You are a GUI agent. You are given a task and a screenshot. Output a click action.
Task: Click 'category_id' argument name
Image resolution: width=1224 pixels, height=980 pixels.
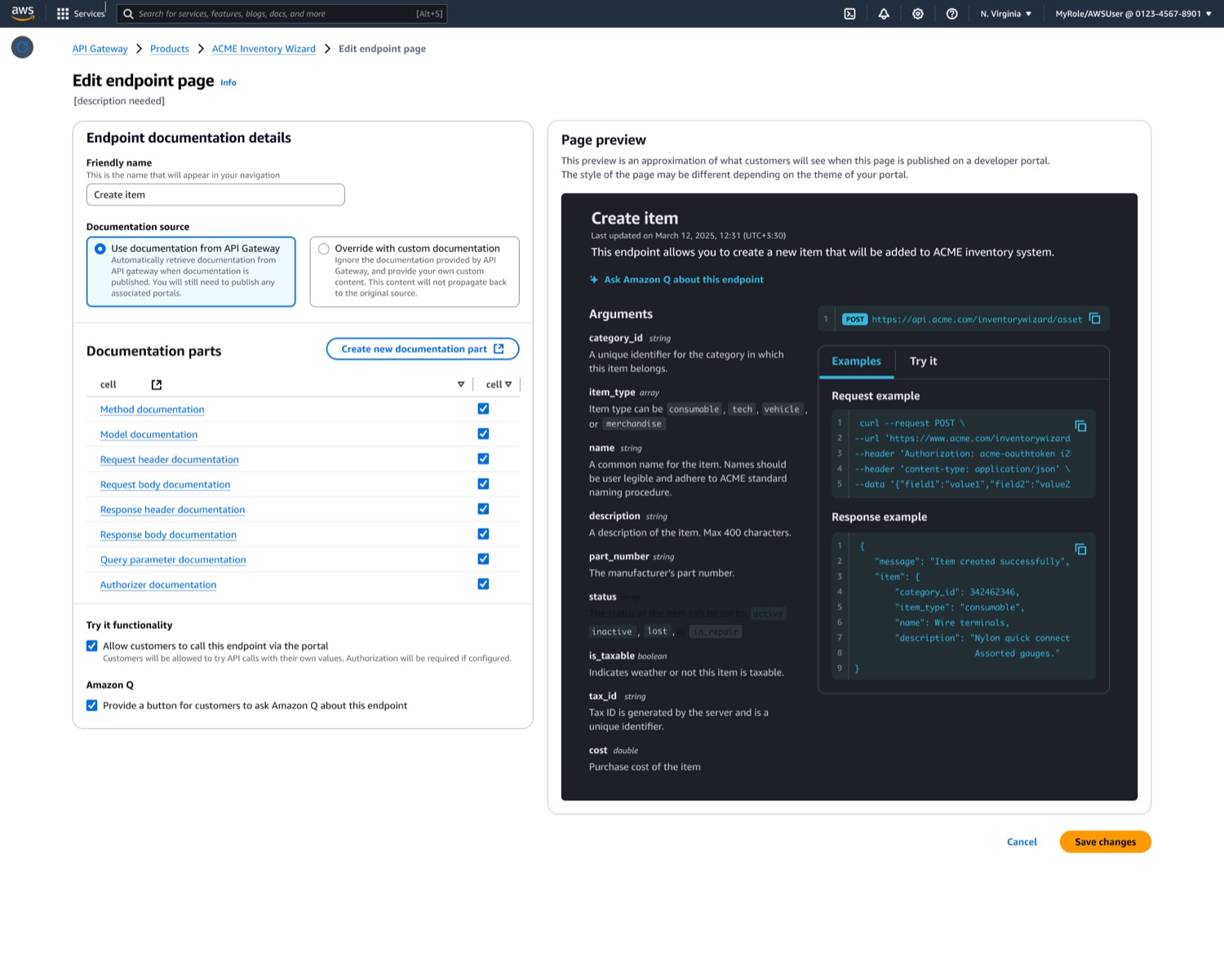615,338
